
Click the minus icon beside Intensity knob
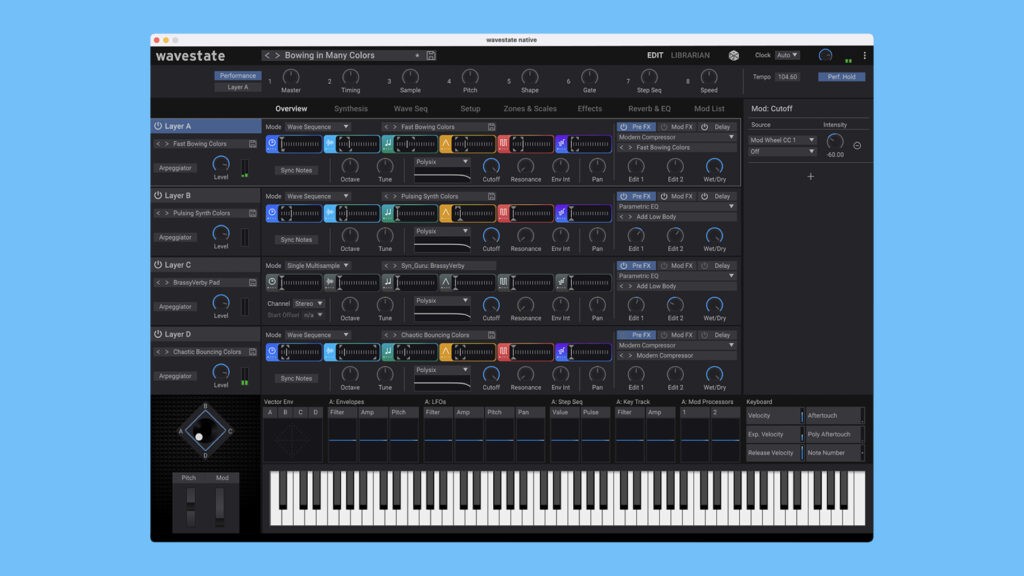857,146
